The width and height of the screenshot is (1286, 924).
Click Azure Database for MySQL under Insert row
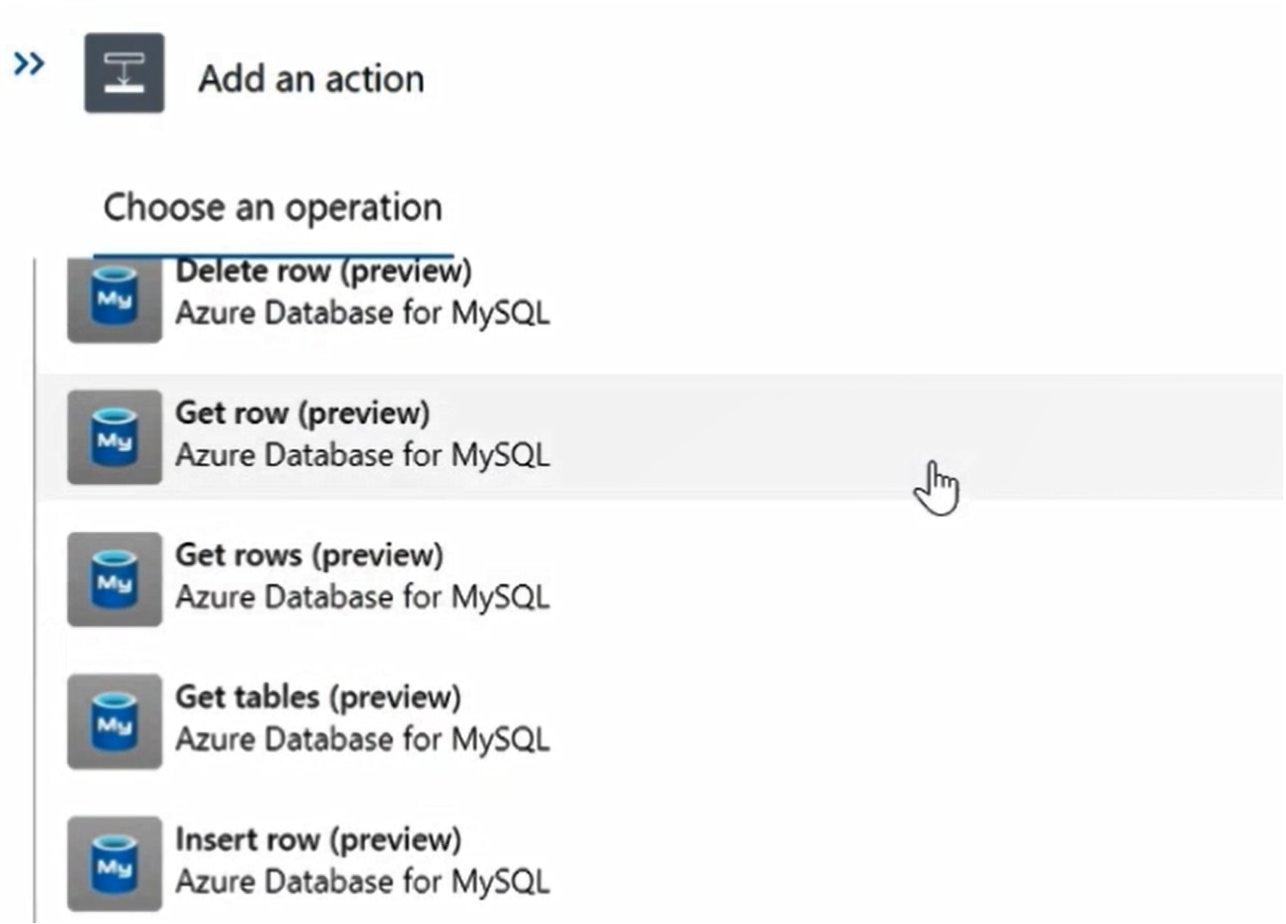(x=362, y=881)
